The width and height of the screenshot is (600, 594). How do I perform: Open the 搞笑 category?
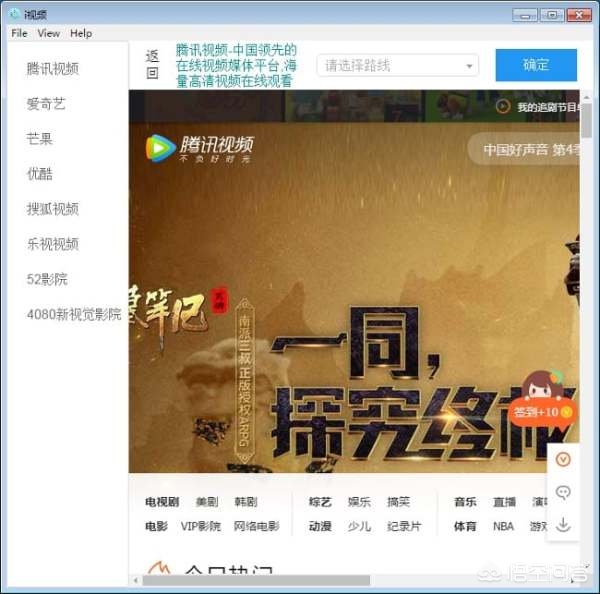(x=398, y=502)
